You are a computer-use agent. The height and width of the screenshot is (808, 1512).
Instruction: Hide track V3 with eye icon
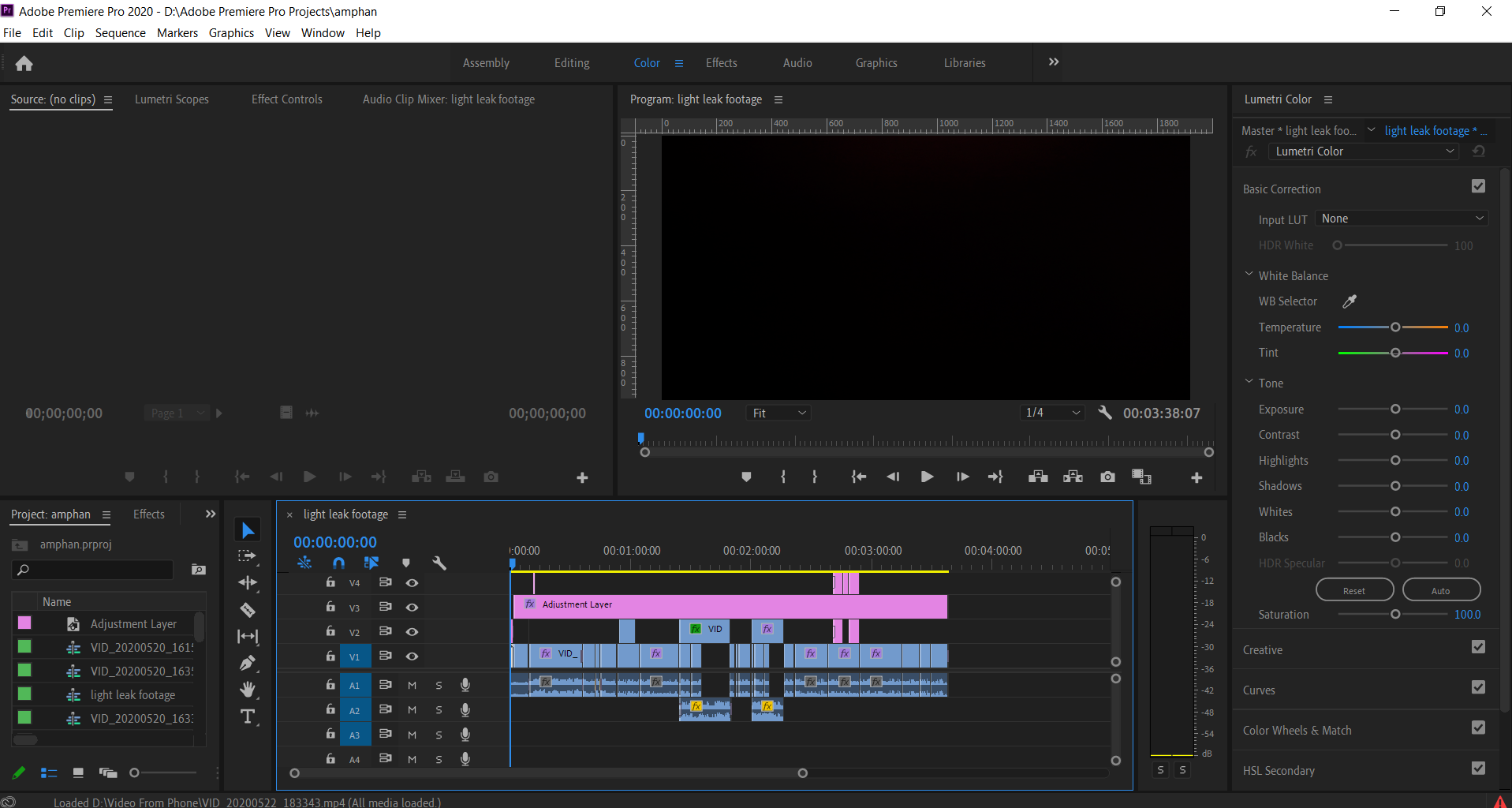pos(412,608)
